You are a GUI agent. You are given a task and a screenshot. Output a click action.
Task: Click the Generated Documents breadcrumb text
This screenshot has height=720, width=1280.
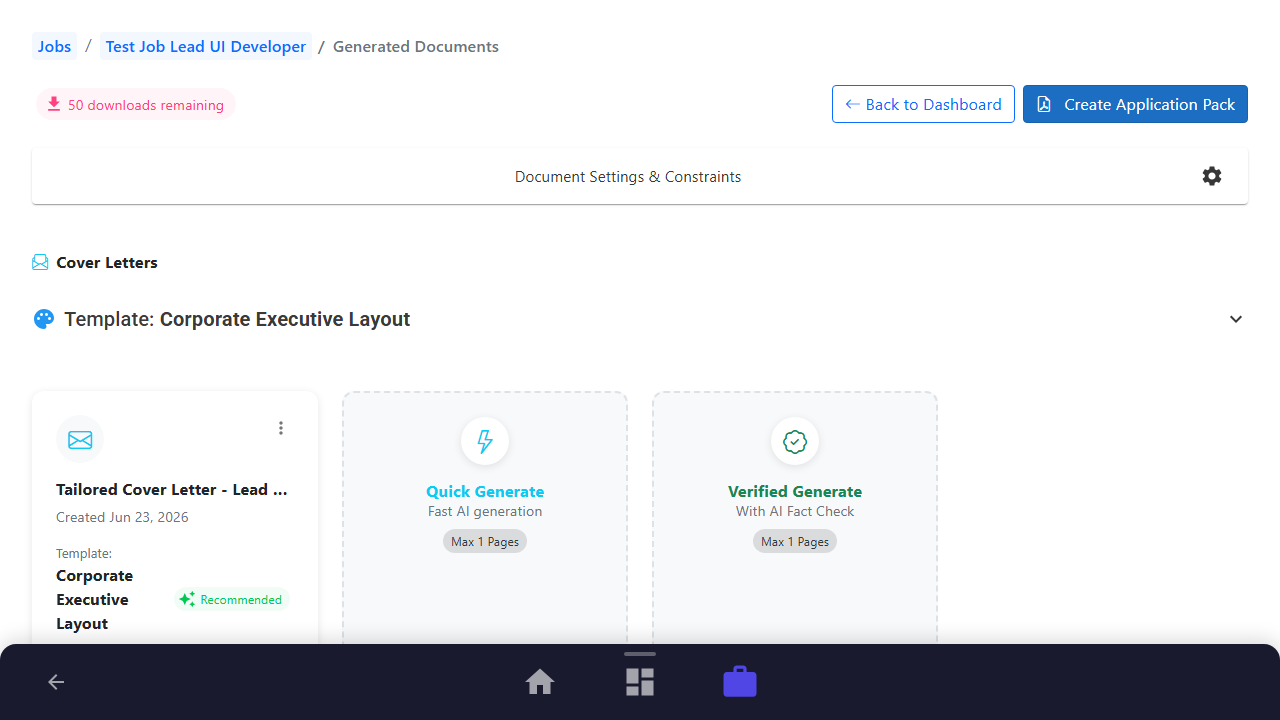pos(416,46)
